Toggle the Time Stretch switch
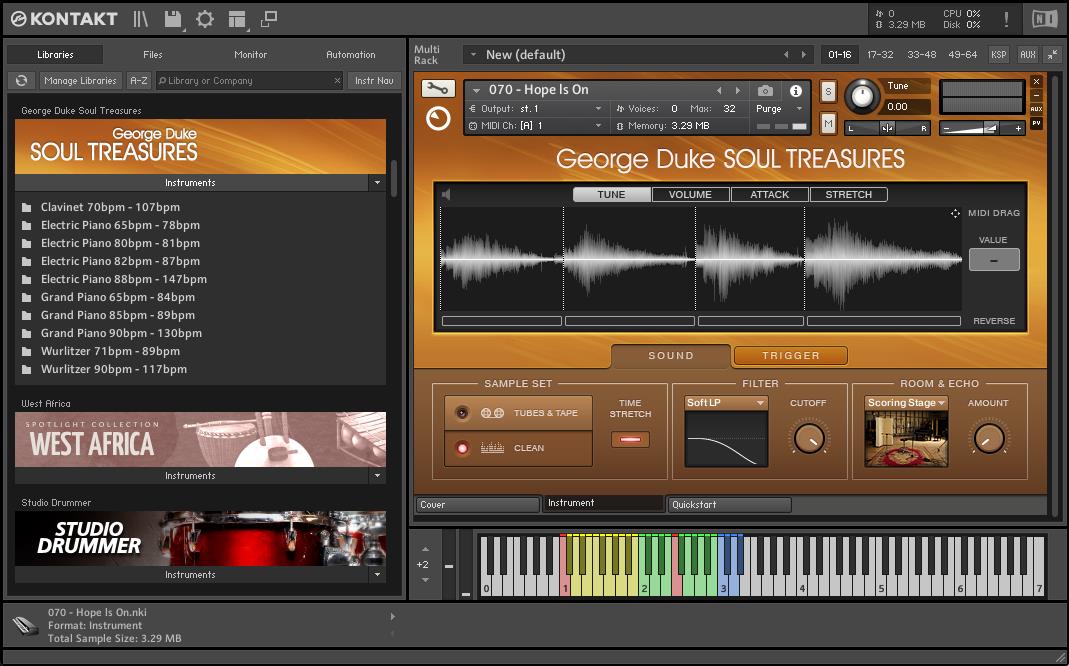This screenshot has width=1069, height=666. [630, 439]
